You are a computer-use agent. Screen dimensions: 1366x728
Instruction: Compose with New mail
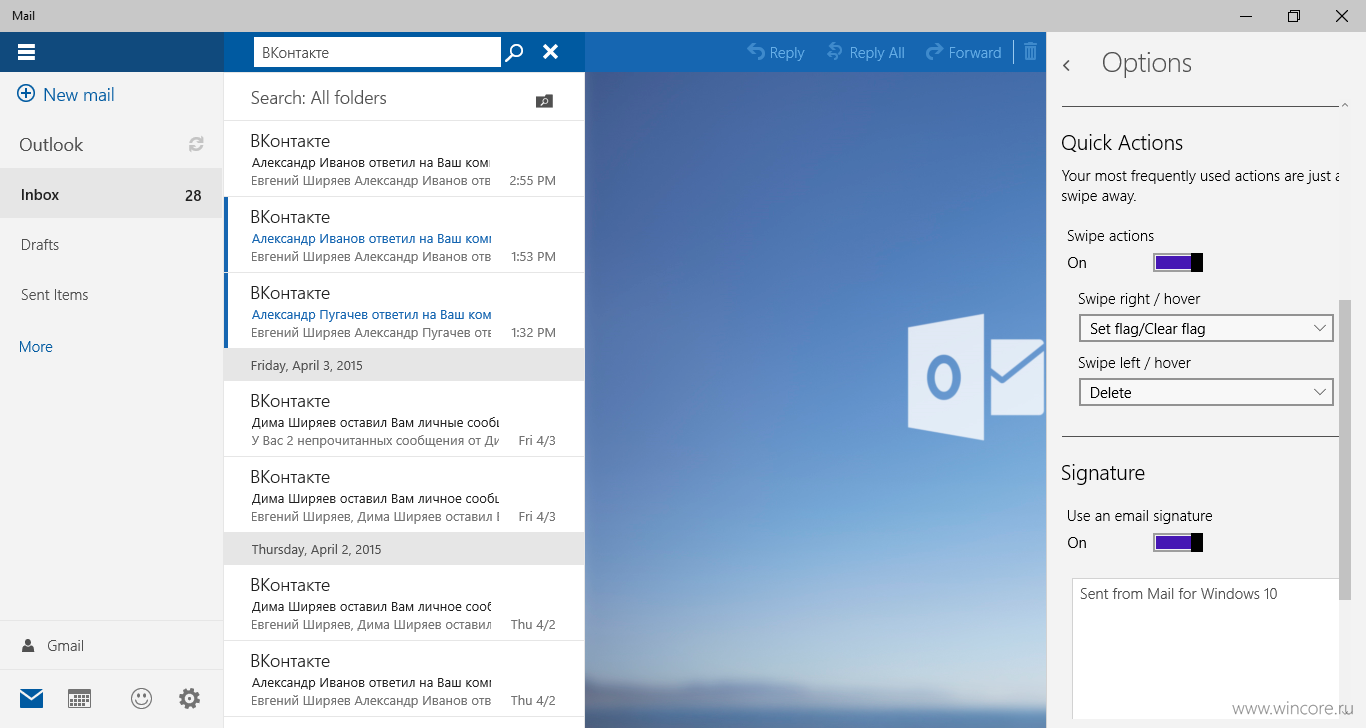point(66,95)
